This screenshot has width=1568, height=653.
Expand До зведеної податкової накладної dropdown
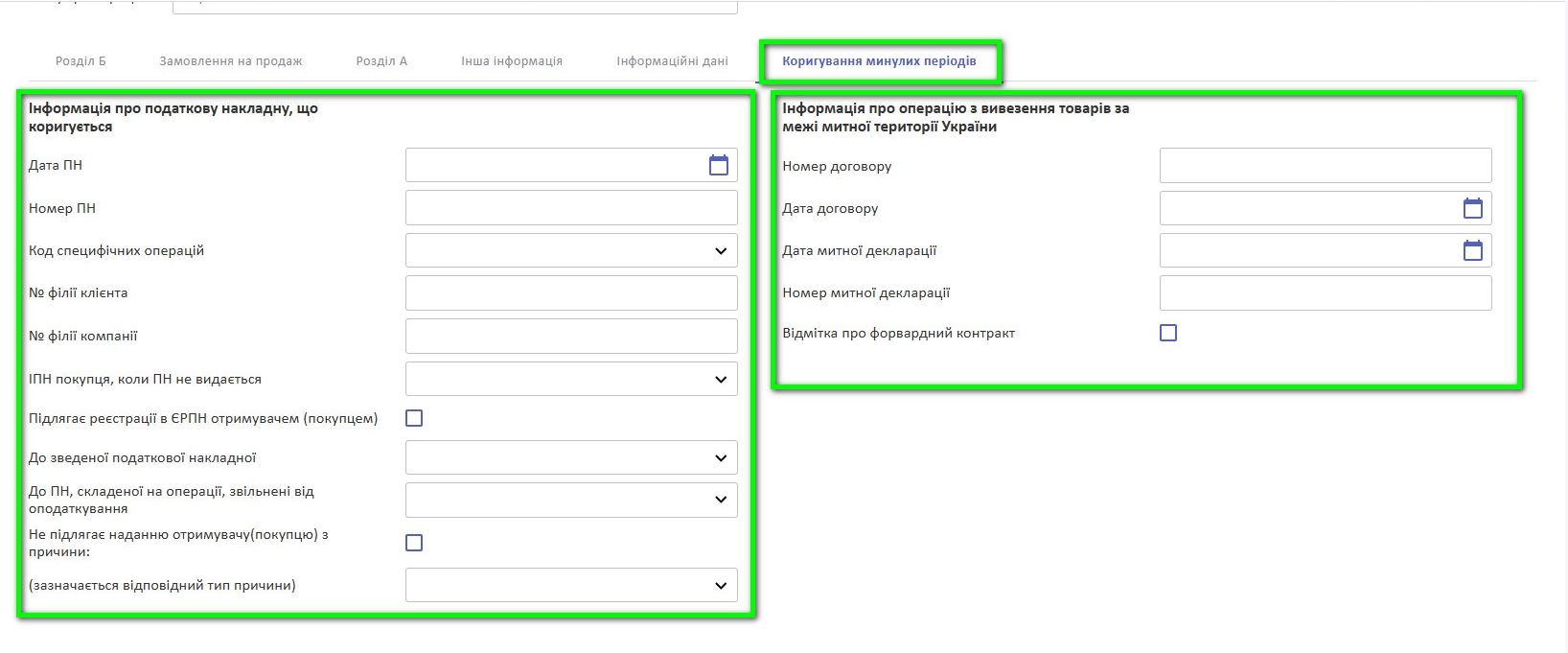pyautogui.click(x=571, y=457)
